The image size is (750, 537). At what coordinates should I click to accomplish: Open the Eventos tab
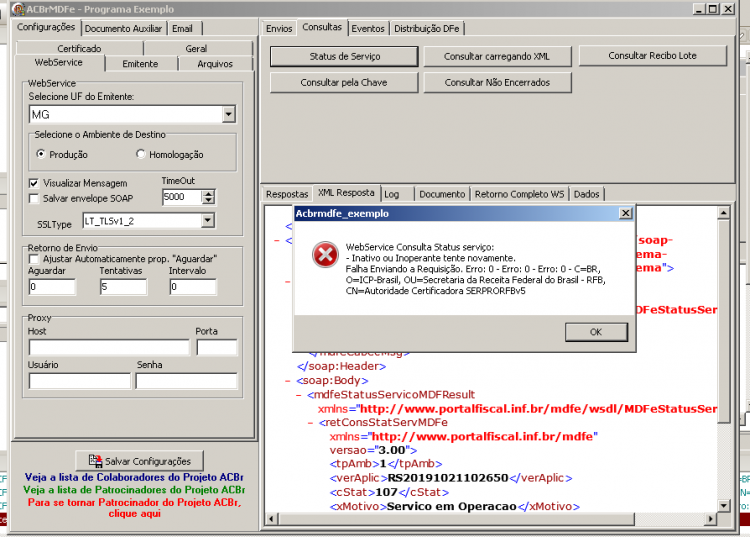click(x=368, y=29)
